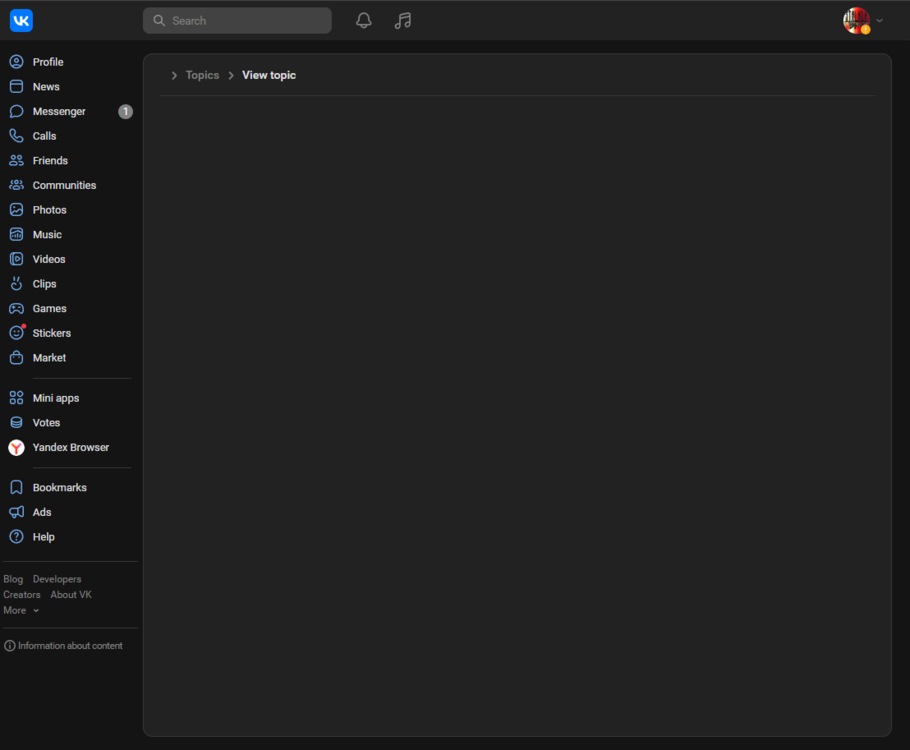Open Photos label in sidebar
This screenshot has height=750, width=910.
(x=49, y=210)
